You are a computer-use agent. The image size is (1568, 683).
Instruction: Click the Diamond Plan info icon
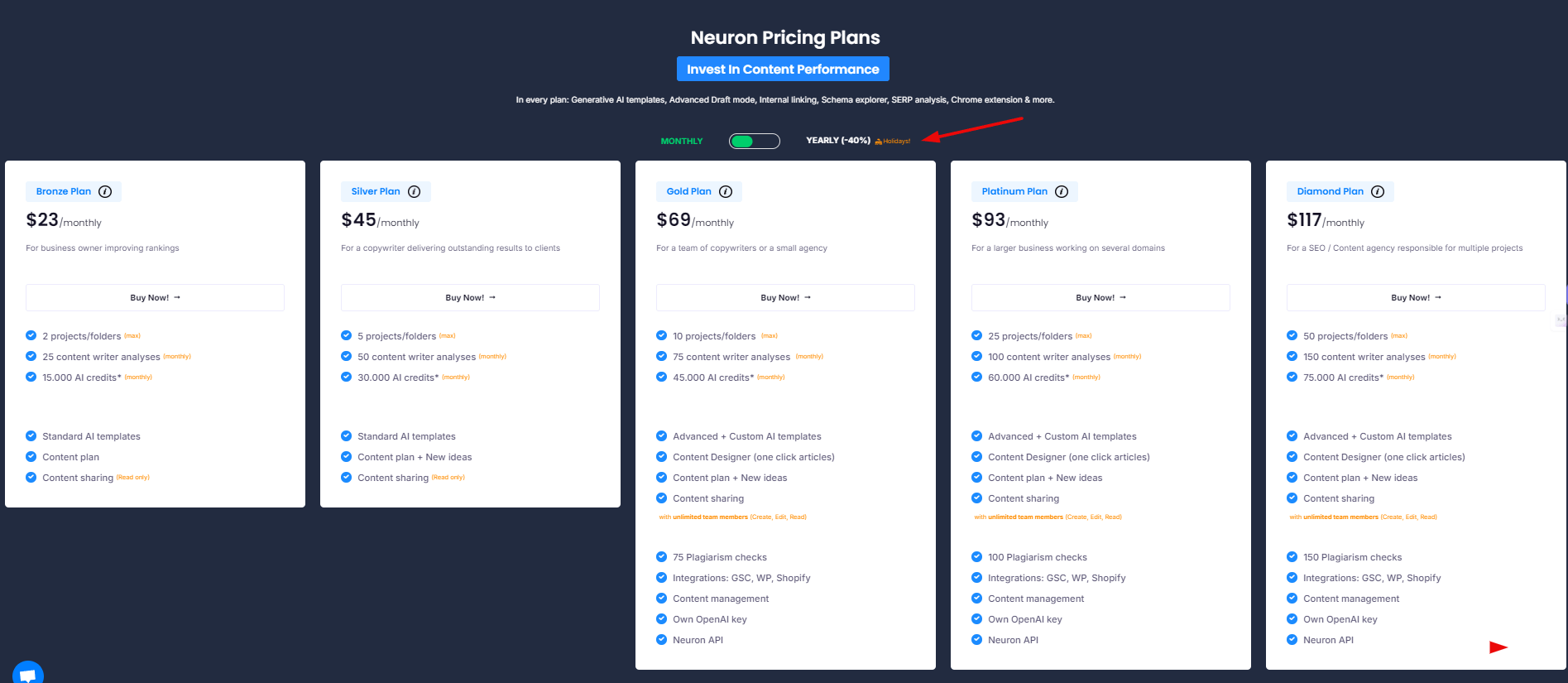pos(1378,192)
